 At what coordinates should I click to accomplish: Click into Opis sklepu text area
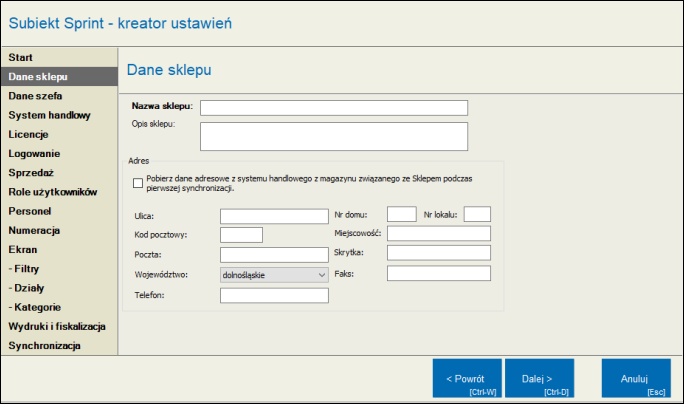click(334, 137)
